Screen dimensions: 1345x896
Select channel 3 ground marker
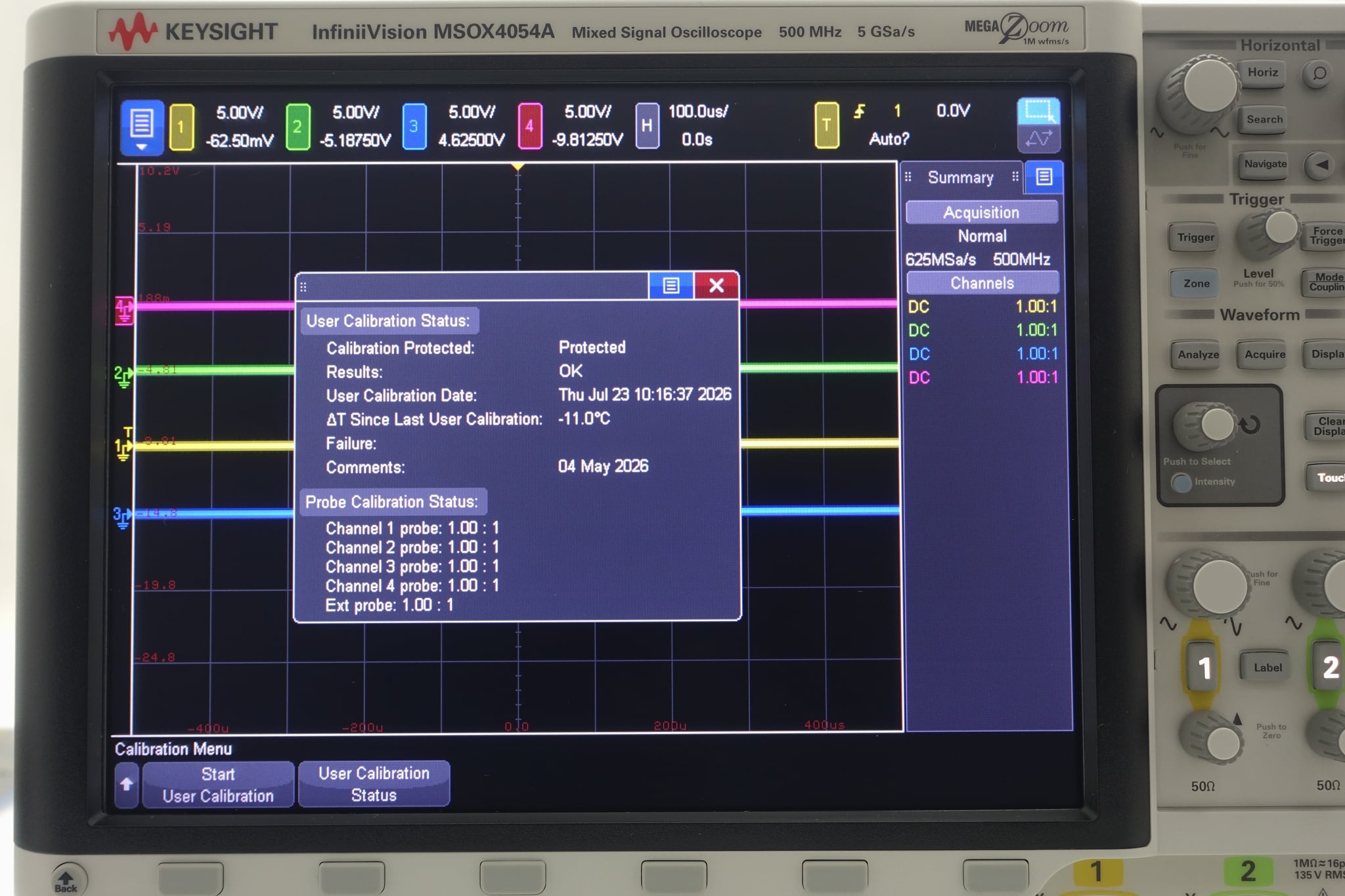122,517
